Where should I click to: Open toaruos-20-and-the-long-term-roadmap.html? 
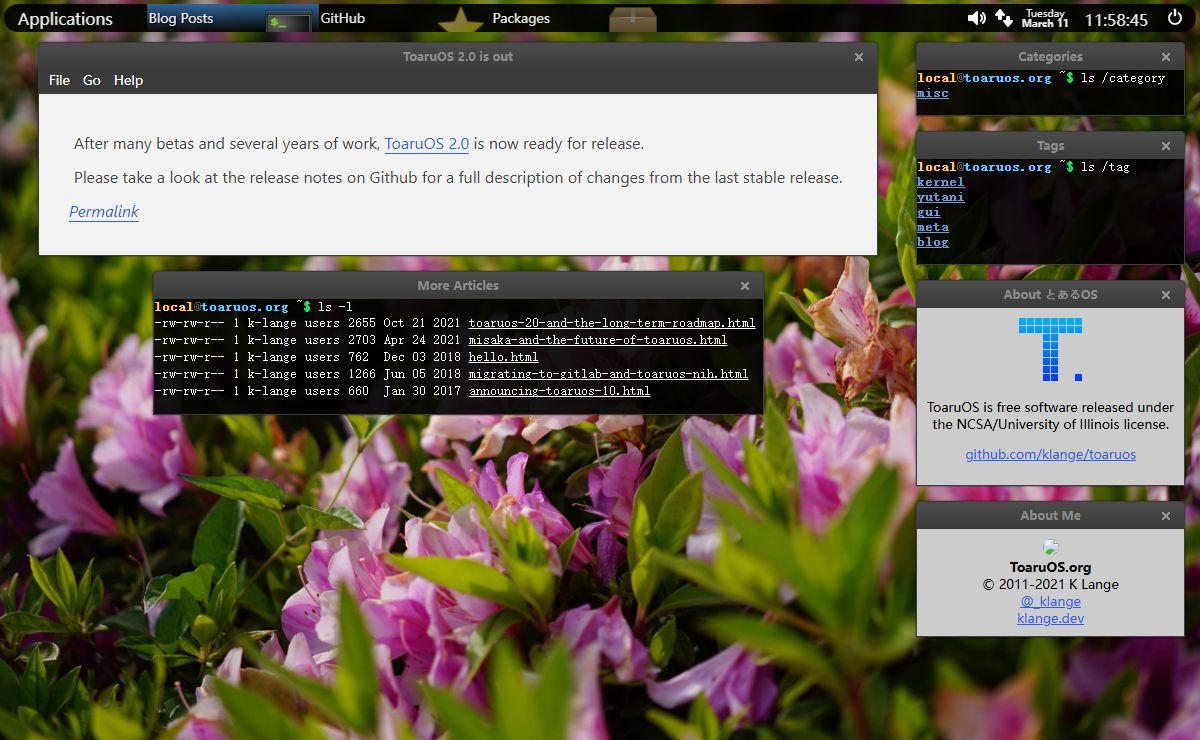tap(612, 323)
